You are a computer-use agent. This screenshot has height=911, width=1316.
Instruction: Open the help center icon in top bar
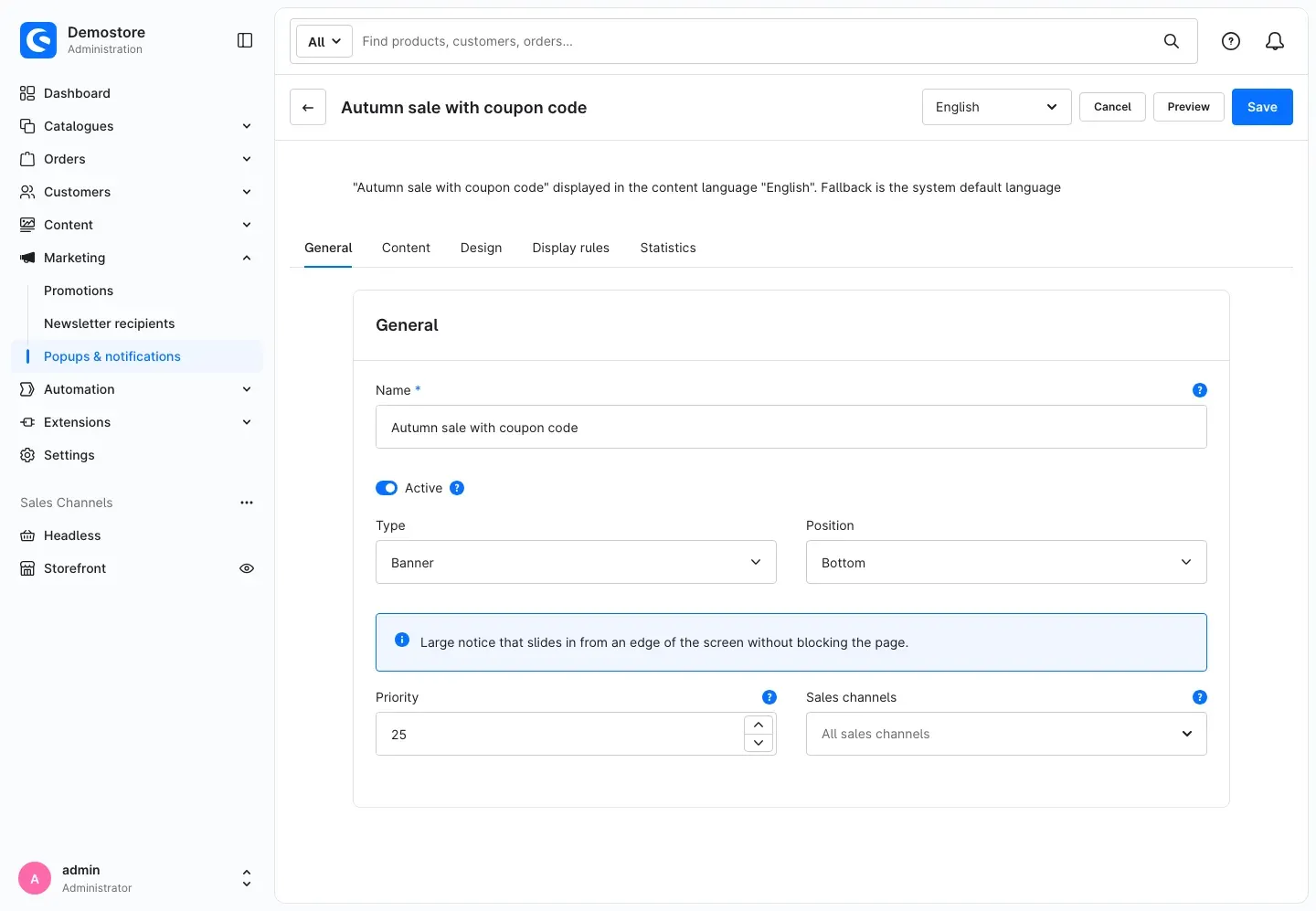[1231, 41]
